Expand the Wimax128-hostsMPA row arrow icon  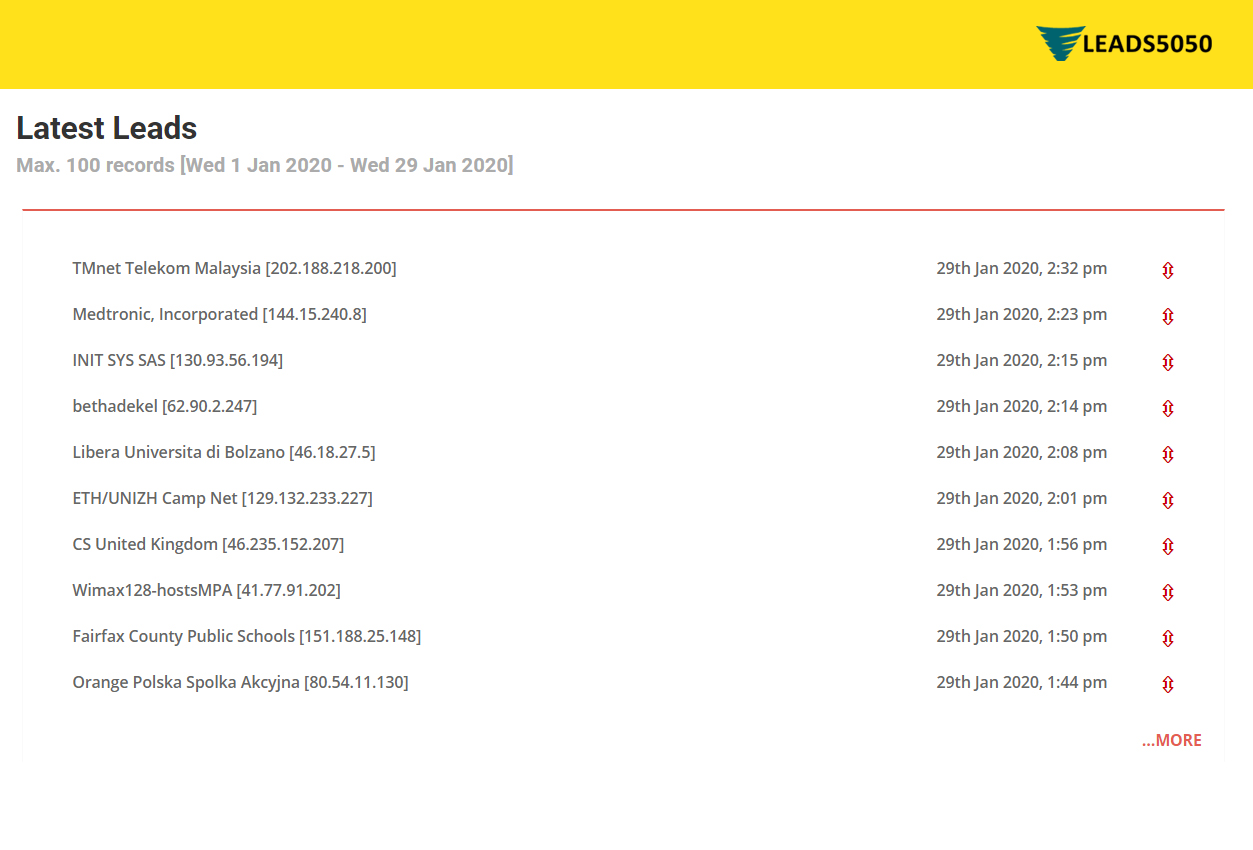click(x=1167, y=592)
